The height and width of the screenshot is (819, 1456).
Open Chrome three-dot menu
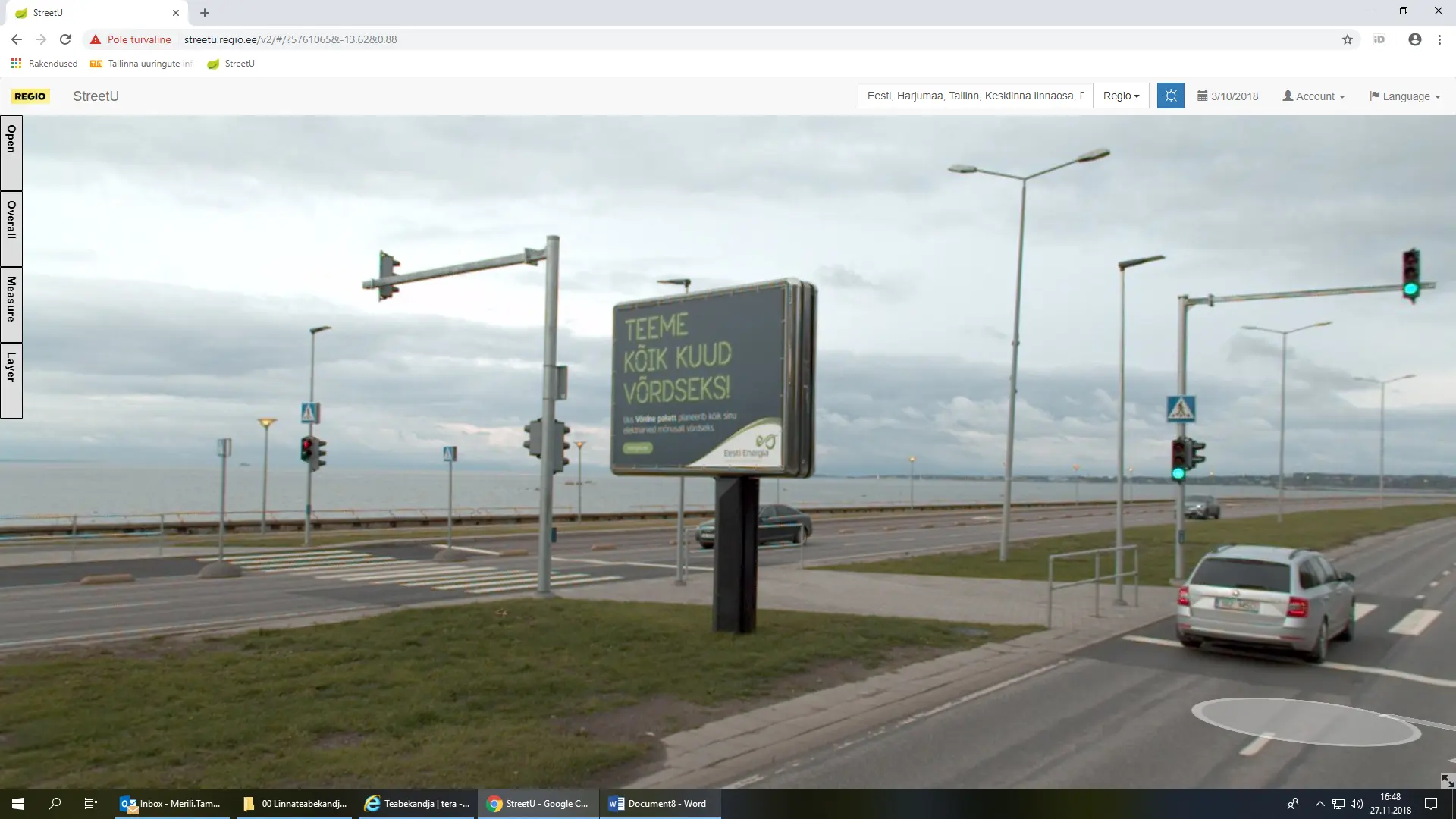pos(1439,39)
